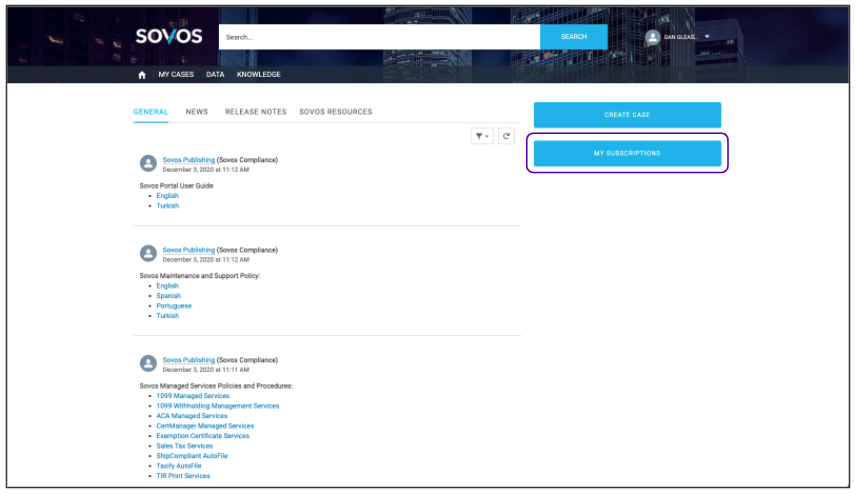Click the avatar on Managed Services post
The image size is (857, 494).
[x=148, y=363]
